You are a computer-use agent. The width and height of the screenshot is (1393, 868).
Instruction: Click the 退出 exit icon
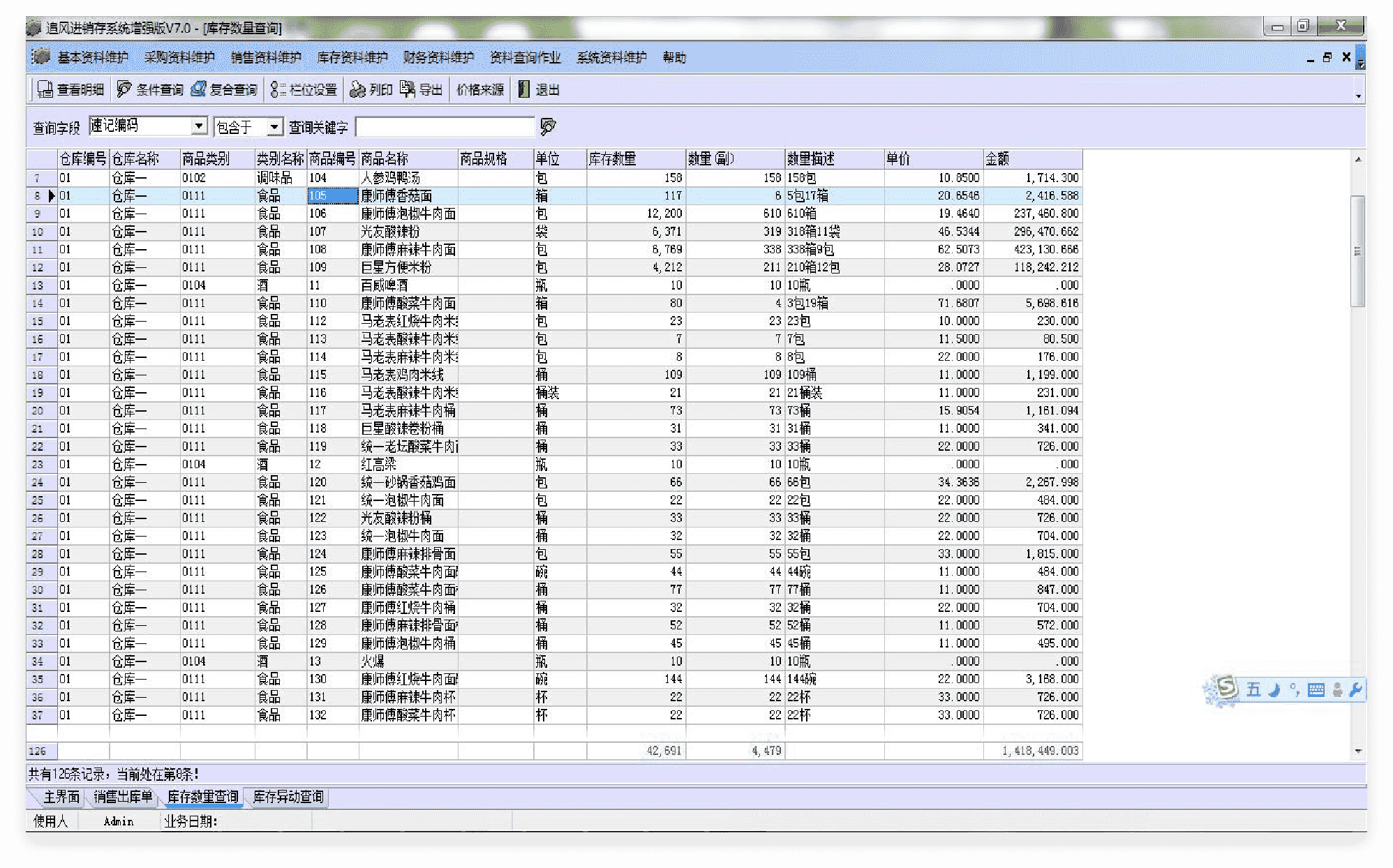point(524,90)
